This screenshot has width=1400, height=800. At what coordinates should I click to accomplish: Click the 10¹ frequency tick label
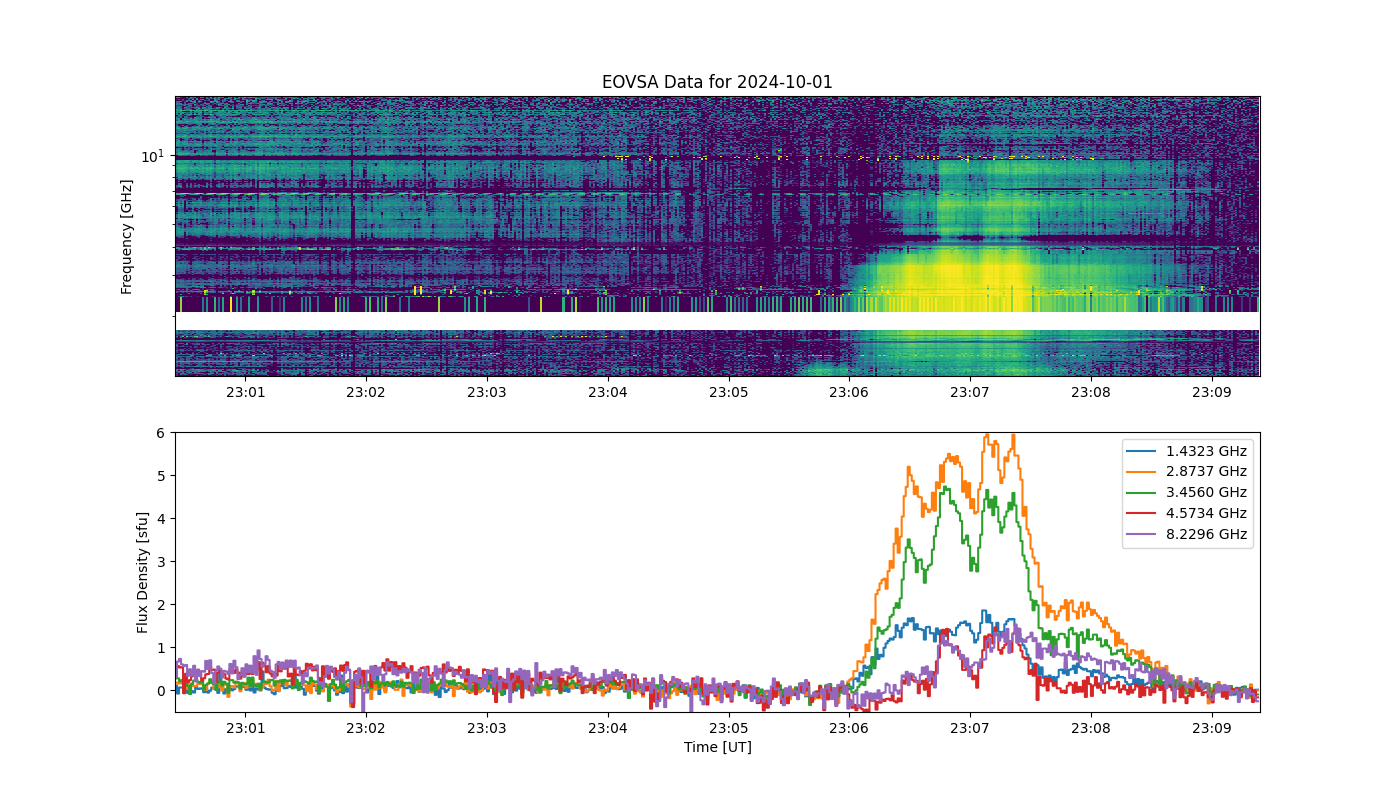pos(152,155)
